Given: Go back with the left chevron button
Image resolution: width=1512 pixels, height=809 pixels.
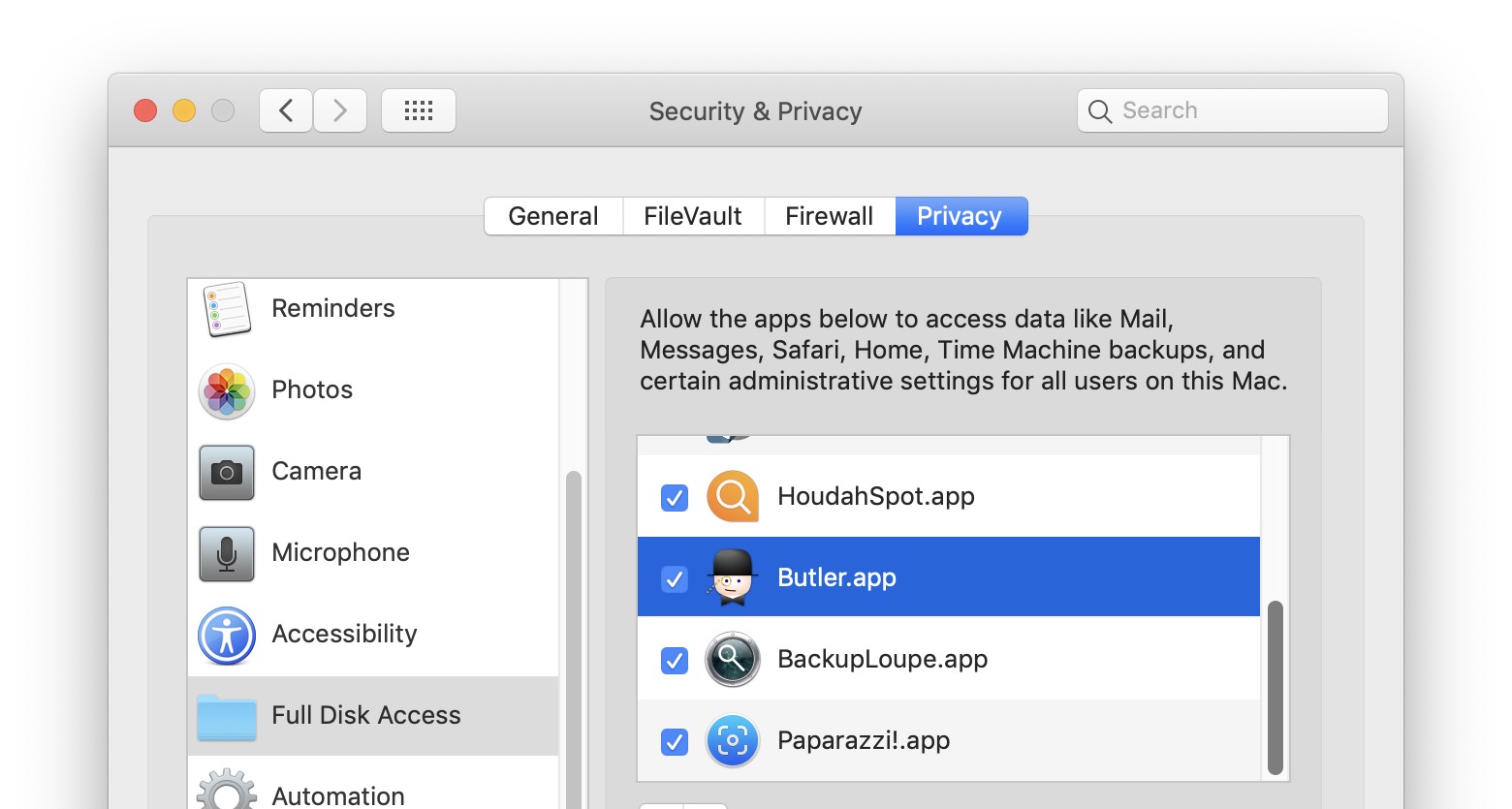Looking at the screenshot, I should pos(286,110).
